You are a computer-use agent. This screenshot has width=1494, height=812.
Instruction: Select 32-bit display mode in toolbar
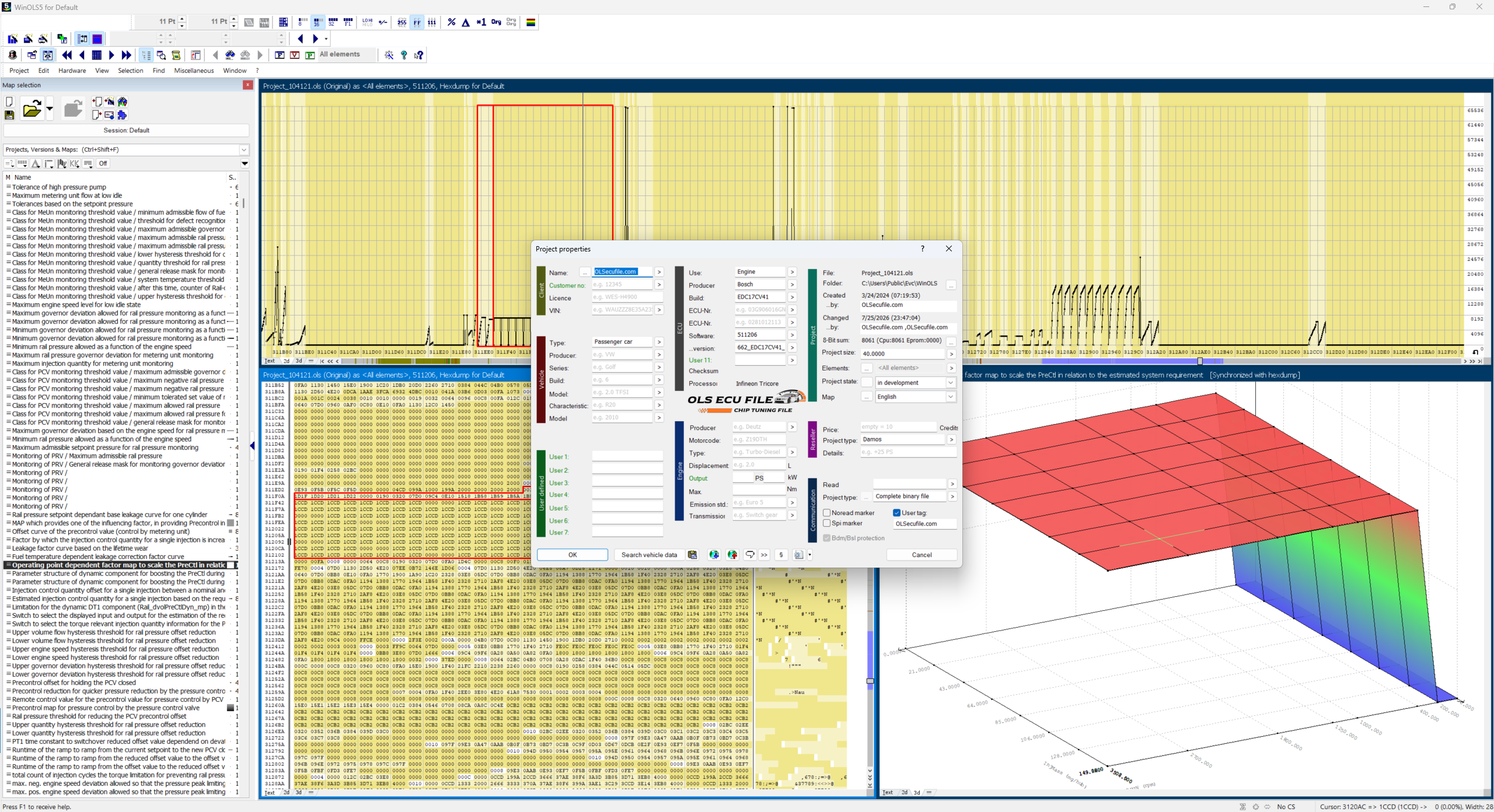click(x=333, y=22)
